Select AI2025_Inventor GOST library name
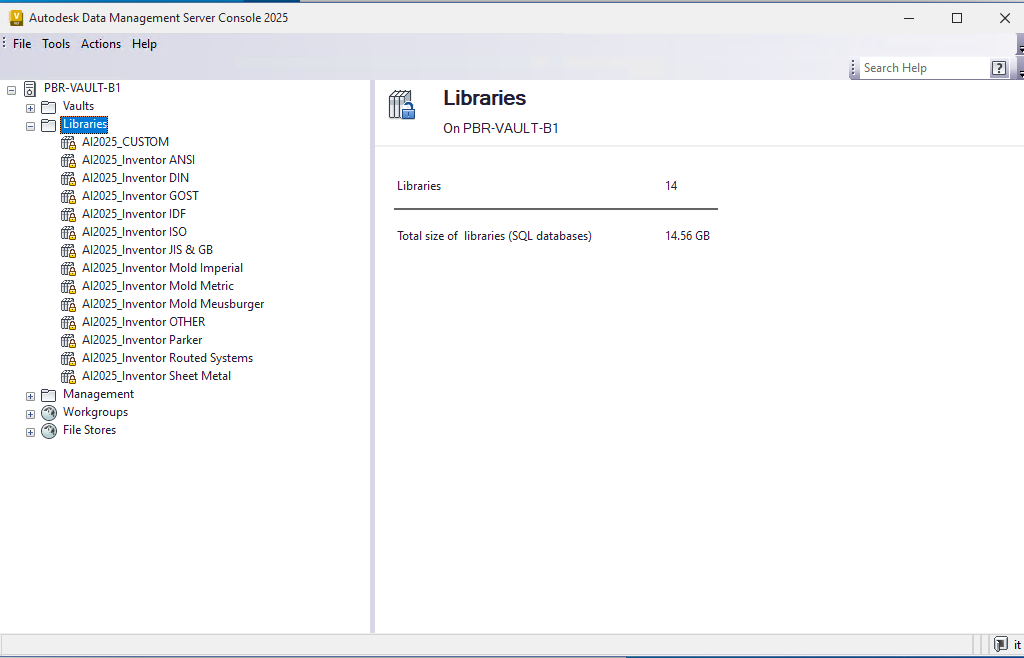 click(140, 195)
